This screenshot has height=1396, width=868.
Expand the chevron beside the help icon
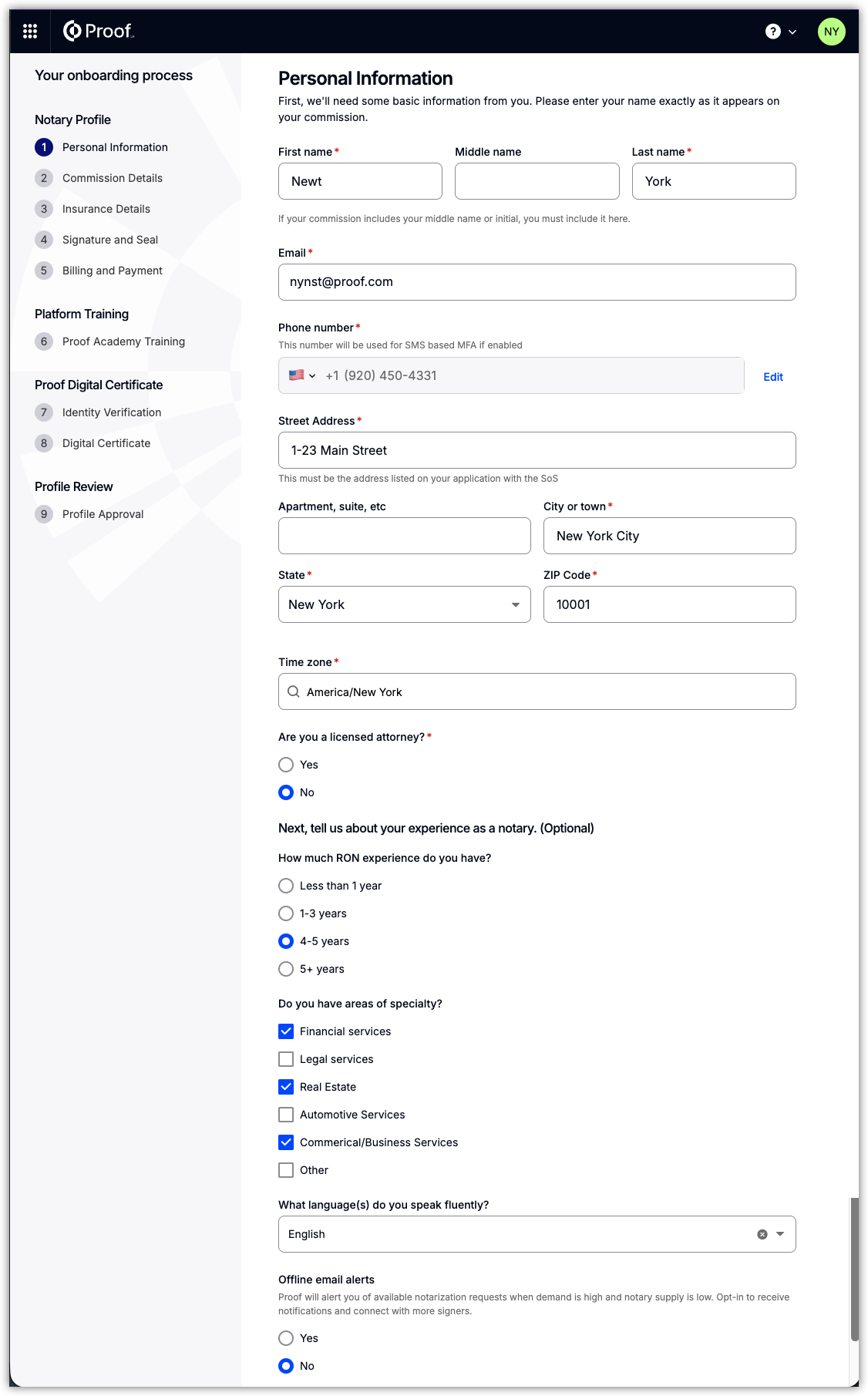coord(792,32)
